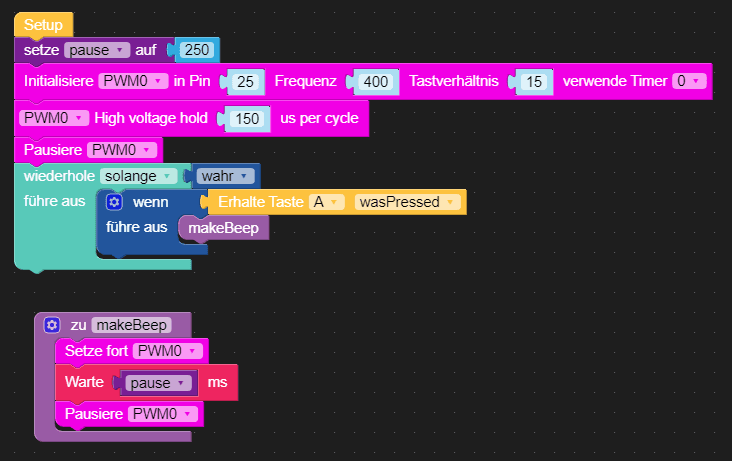Open PWM0 dropdown in Setze fort block
732x461 pixels.
pos(169,351)
